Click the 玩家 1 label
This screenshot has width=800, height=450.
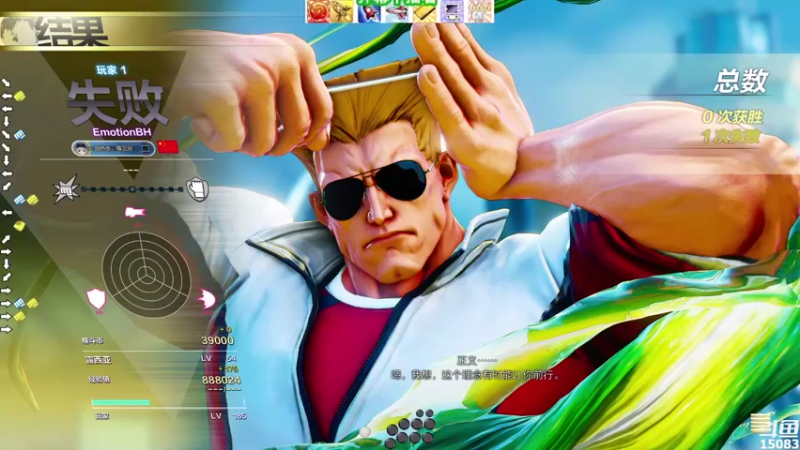111,70
